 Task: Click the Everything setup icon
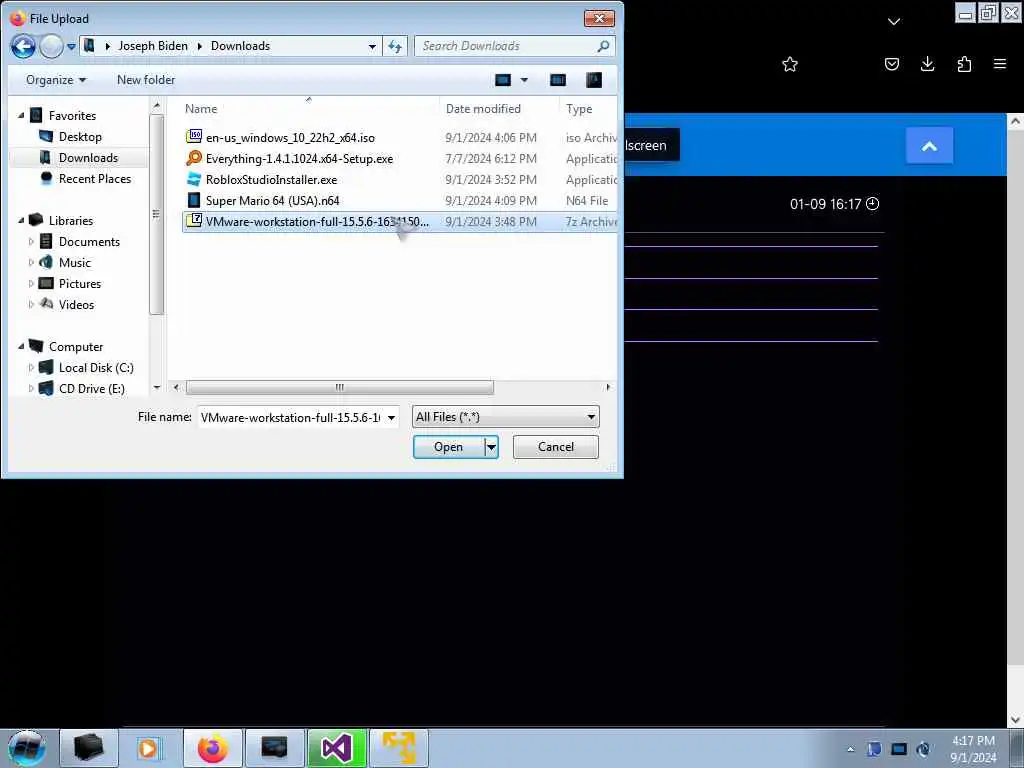click(x=194, y=158)
